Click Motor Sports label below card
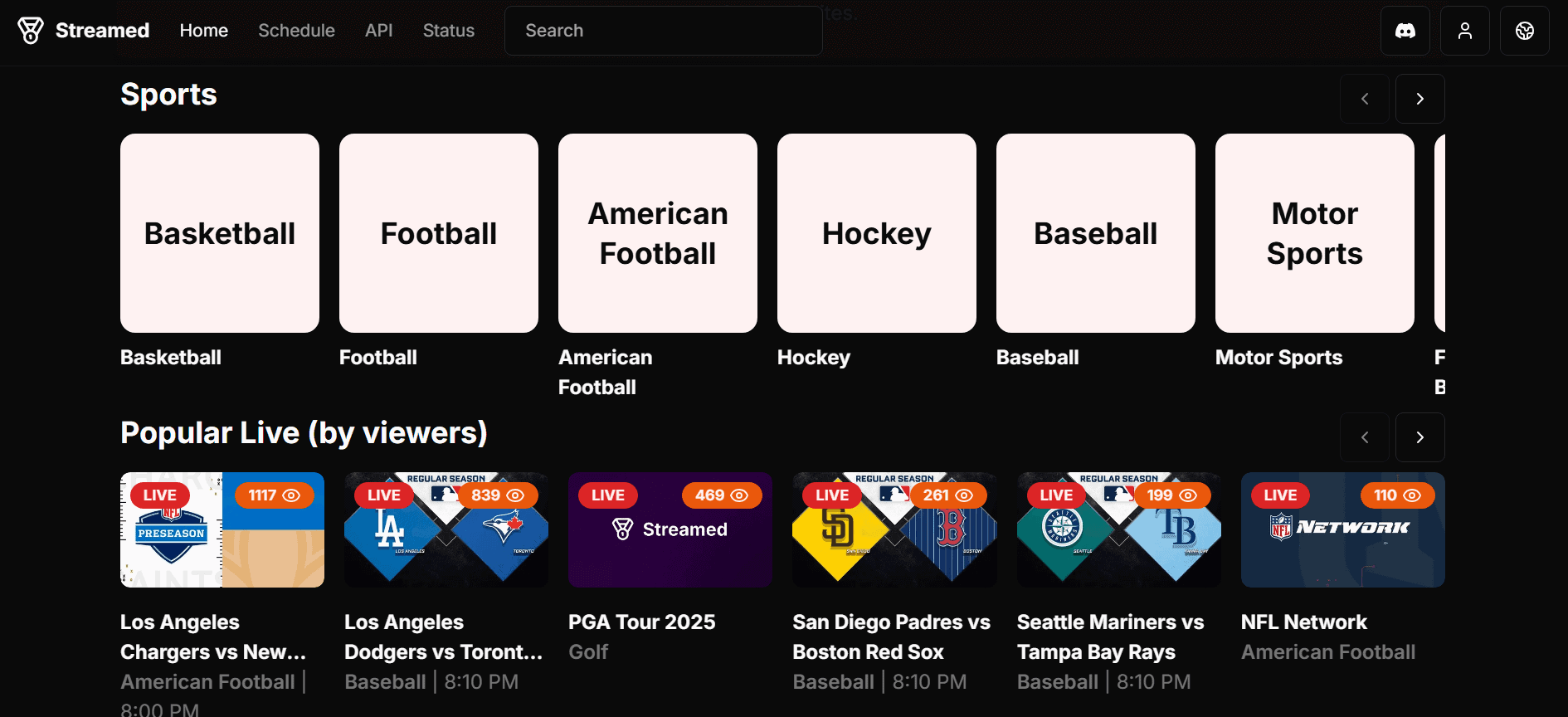Screen dimensions: 1568x717 [x=1279, y=358]
